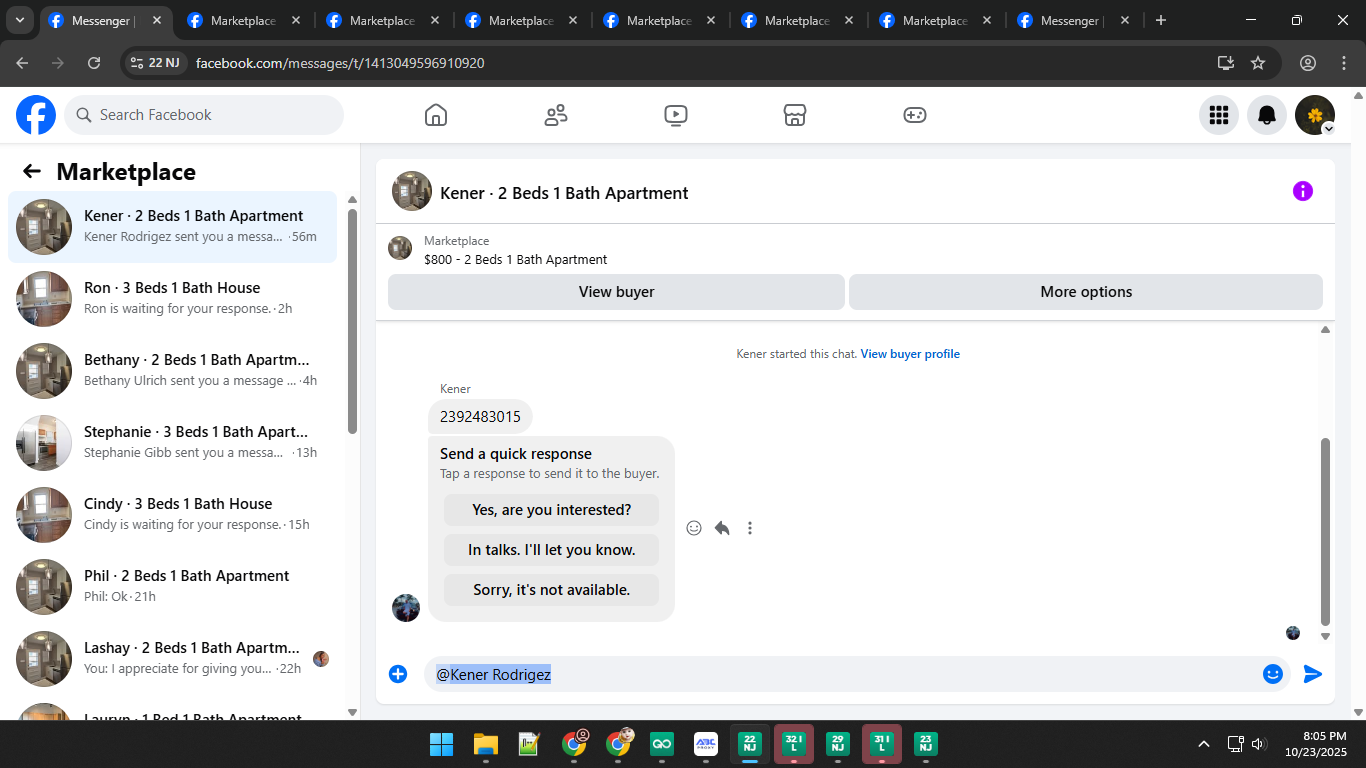The image size is (1366, 768).
Task: Click the conversation list scrollbar
Action: (x=352, y=320)
